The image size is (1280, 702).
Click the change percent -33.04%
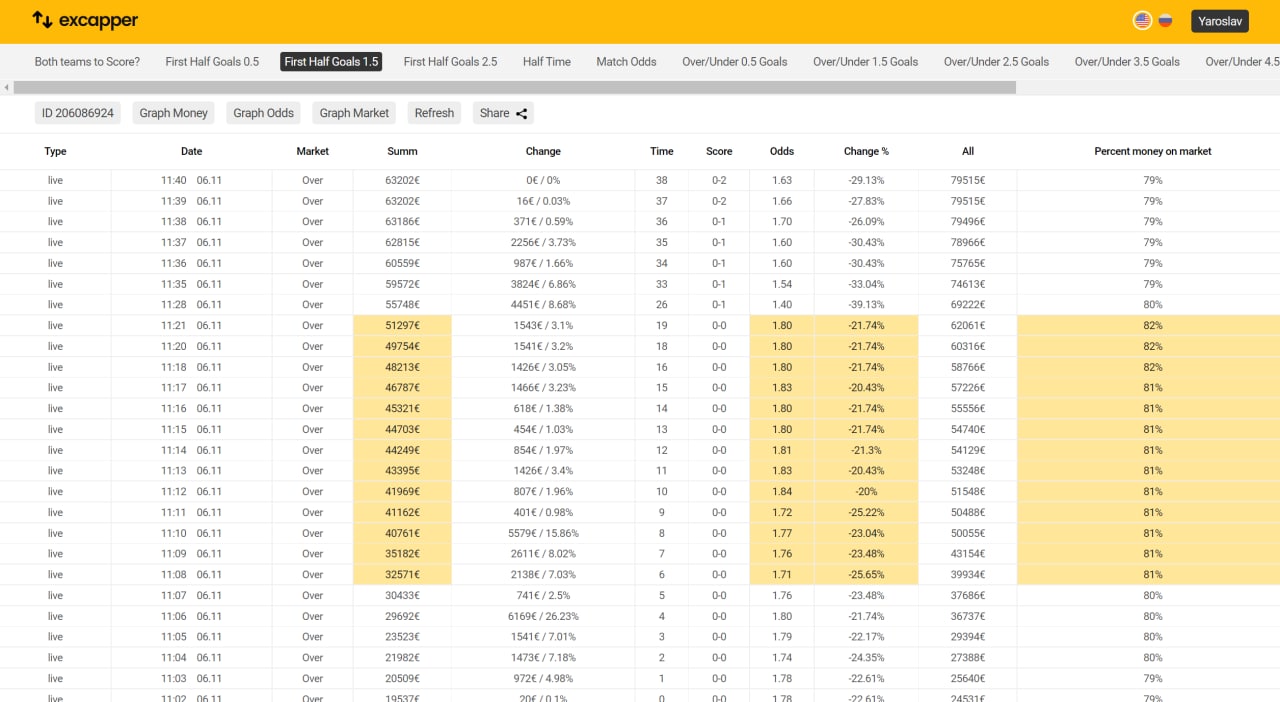point(866,284)
